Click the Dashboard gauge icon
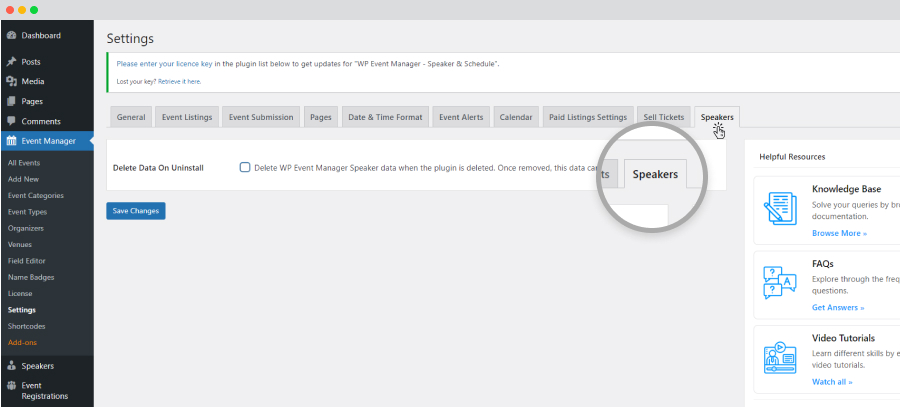 11,36
